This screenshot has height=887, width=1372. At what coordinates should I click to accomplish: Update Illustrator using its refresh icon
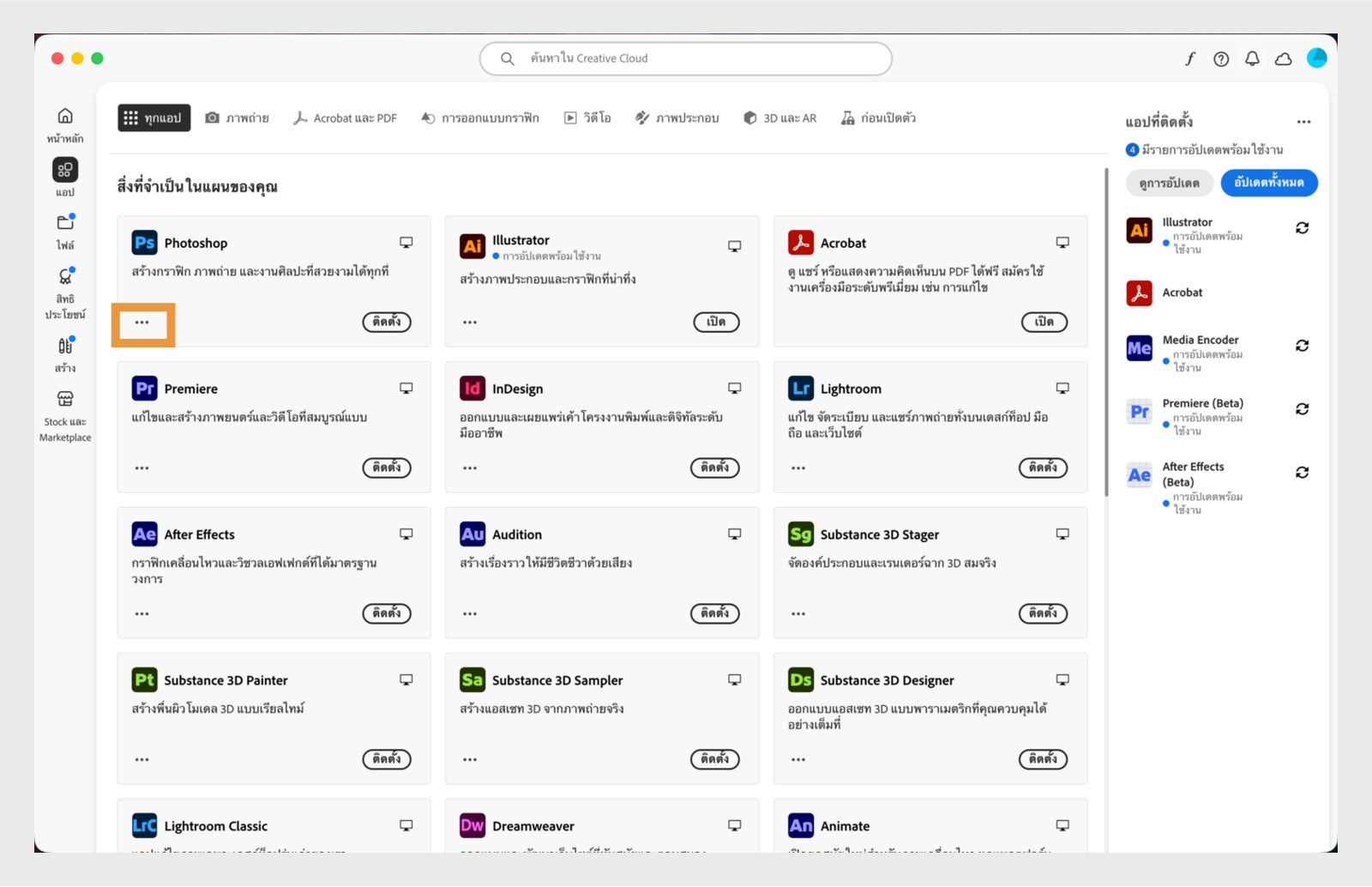click(1302, 228)
